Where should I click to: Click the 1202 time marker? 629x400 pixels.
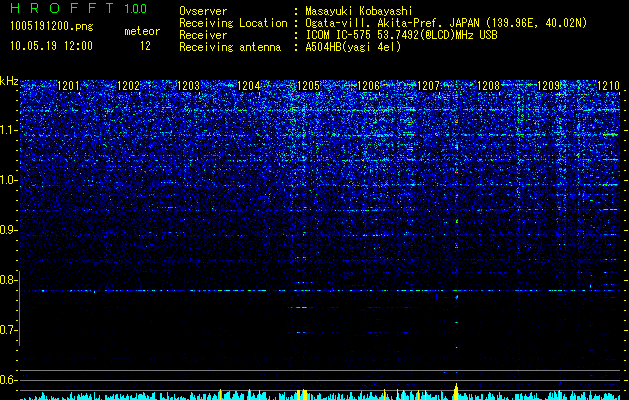(128, 85)
